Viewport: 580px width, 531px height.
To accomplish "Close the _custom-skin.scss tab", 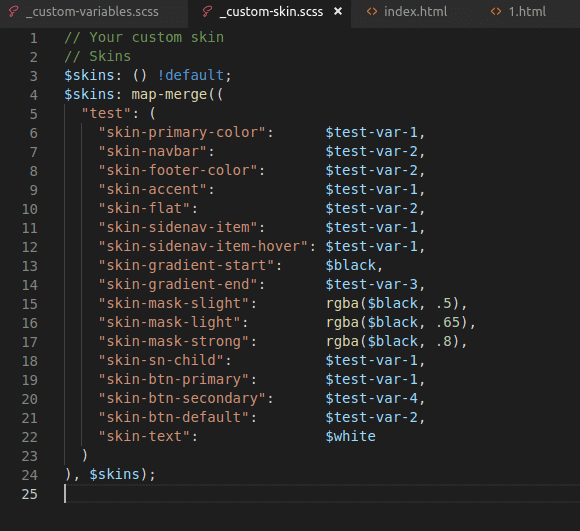I will (x=337, y=11).
